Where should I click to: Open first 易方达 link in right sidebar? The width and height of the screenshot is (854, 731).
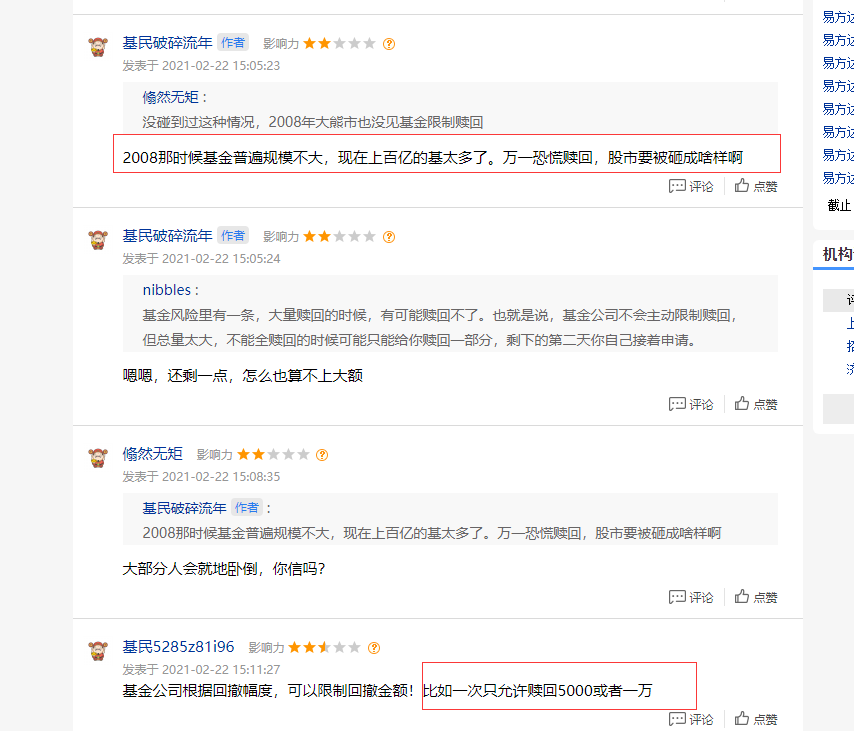tap(838, 17)
